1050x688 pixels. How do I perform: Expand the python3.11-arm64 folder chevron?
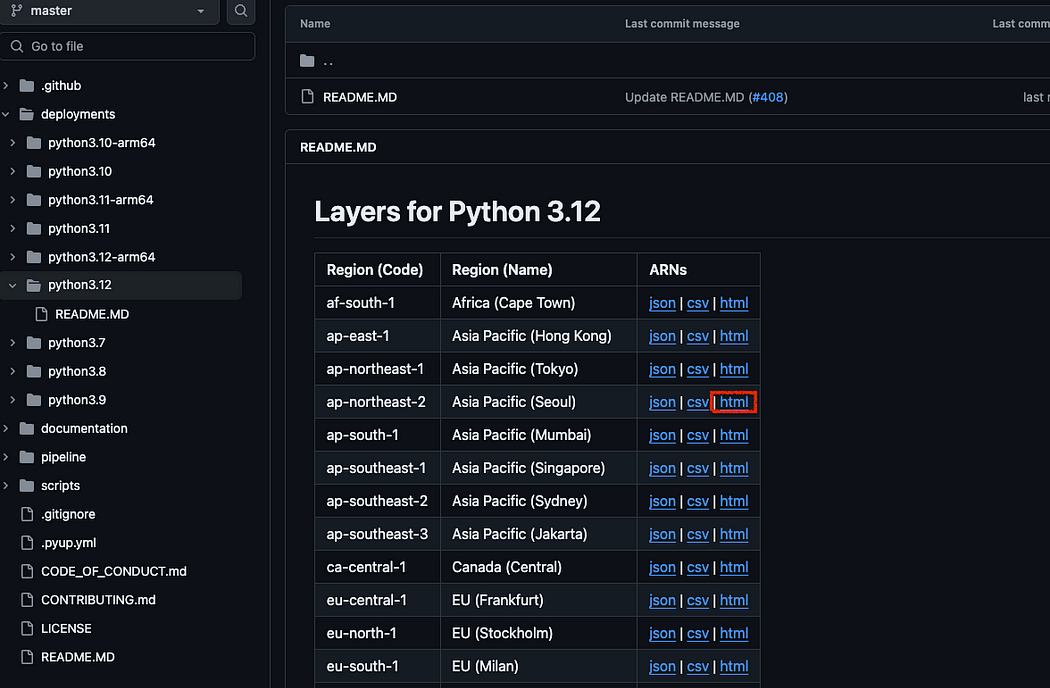point(13,200)
